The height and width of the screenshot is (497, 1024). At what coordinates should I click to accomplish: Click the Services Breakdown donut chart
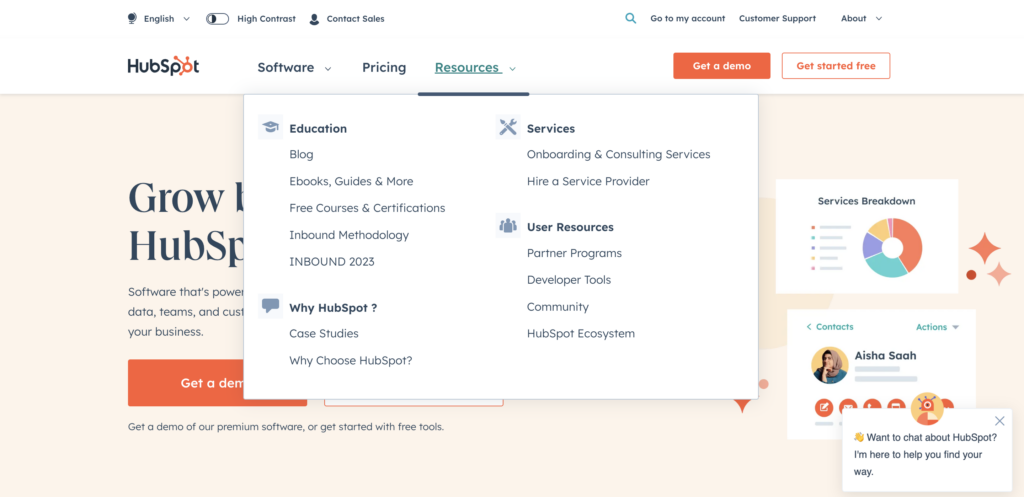click(892, 248)
